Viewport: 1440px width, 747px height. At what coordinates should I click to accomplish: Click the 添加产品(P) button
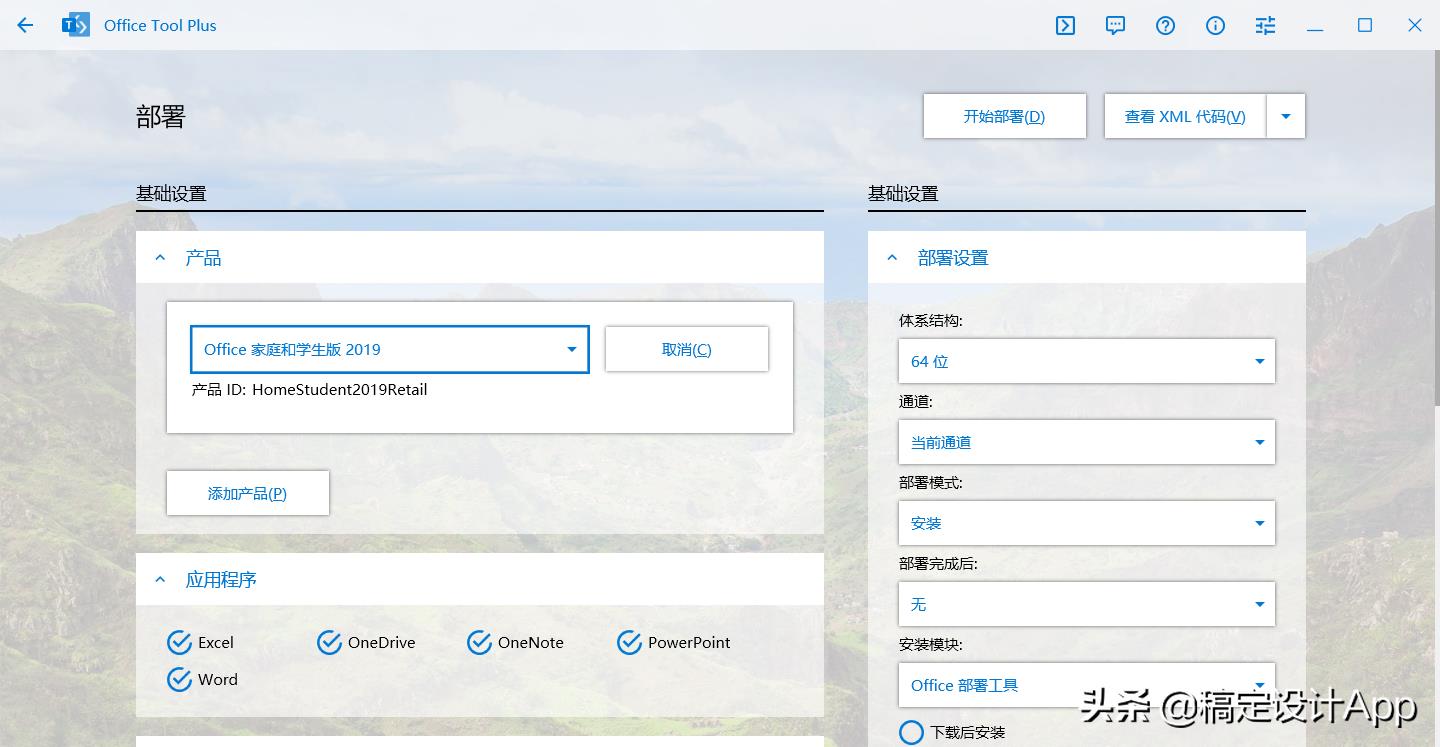point(248,493)
